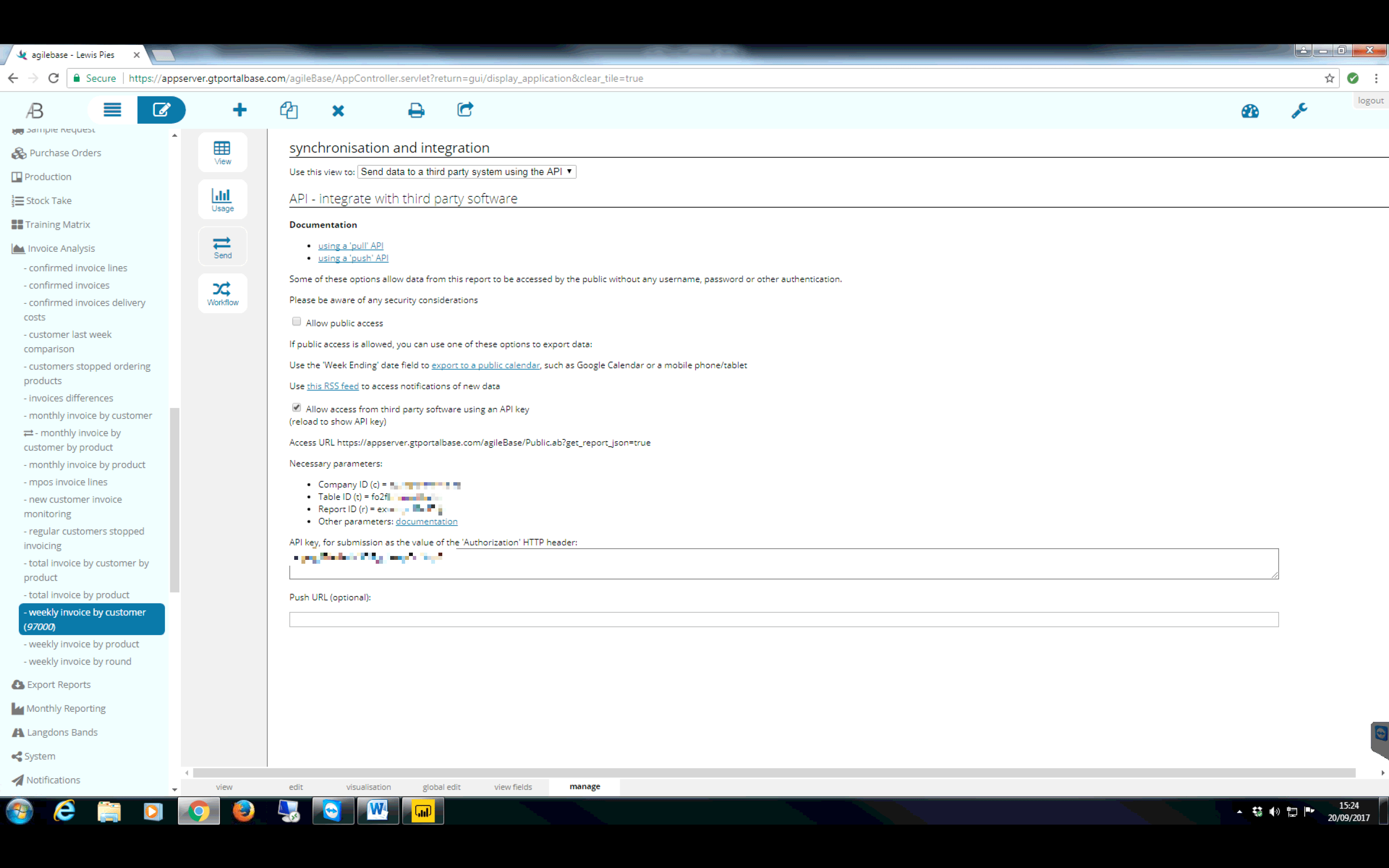Click the clone record icon in toolbar
This screenshot has height=868, width=1389.
pyautogui.click(x=289, y=109)
